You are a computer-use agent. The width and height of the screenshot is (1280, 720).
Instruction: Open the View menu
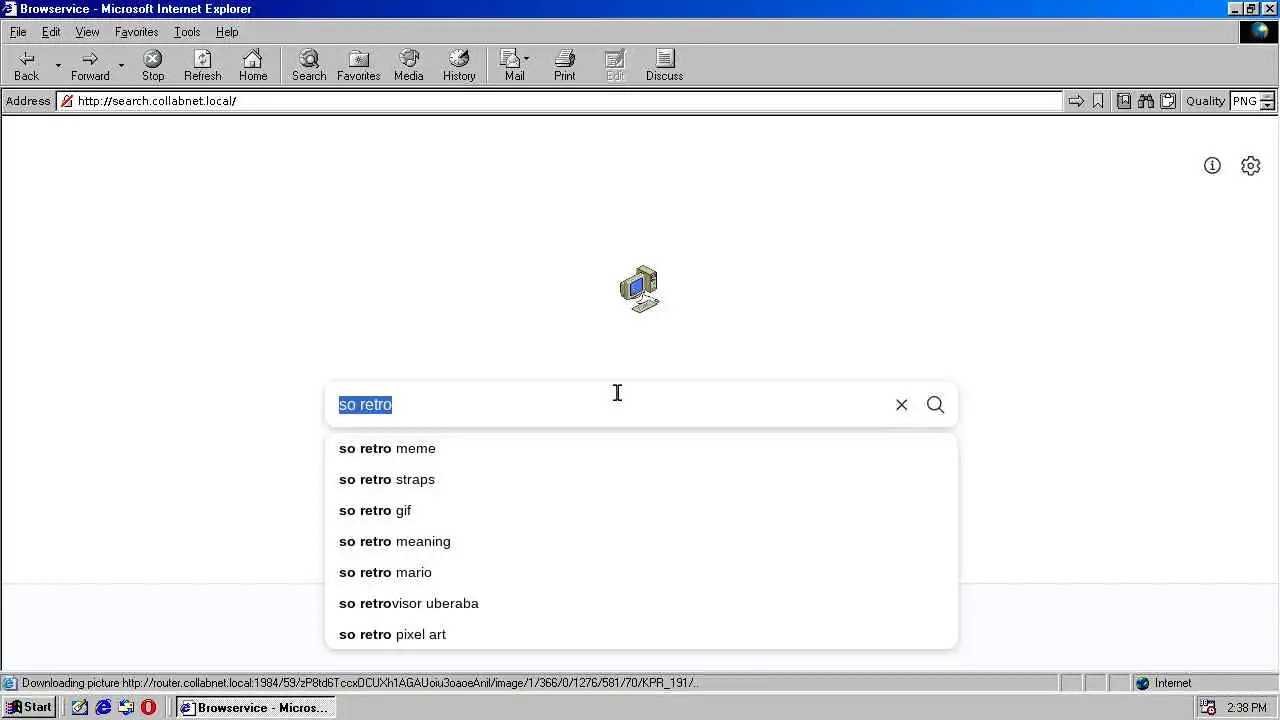[x=87, y=32]
